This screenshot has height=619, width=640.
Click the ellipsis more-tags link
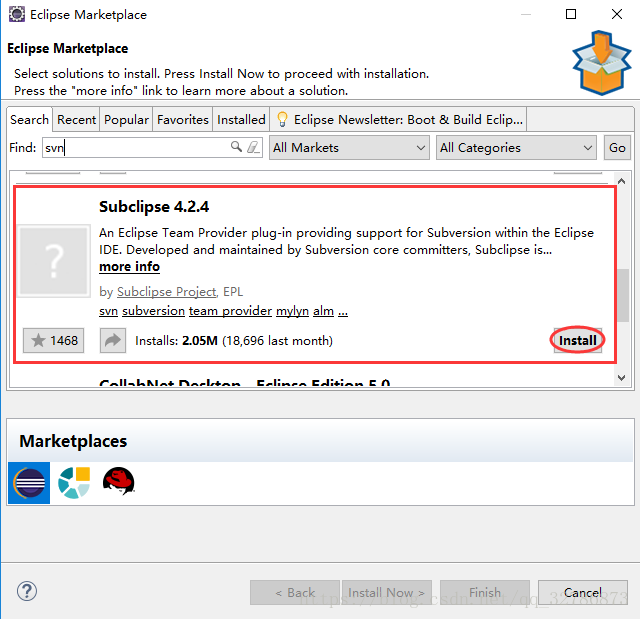coord(343,313)
